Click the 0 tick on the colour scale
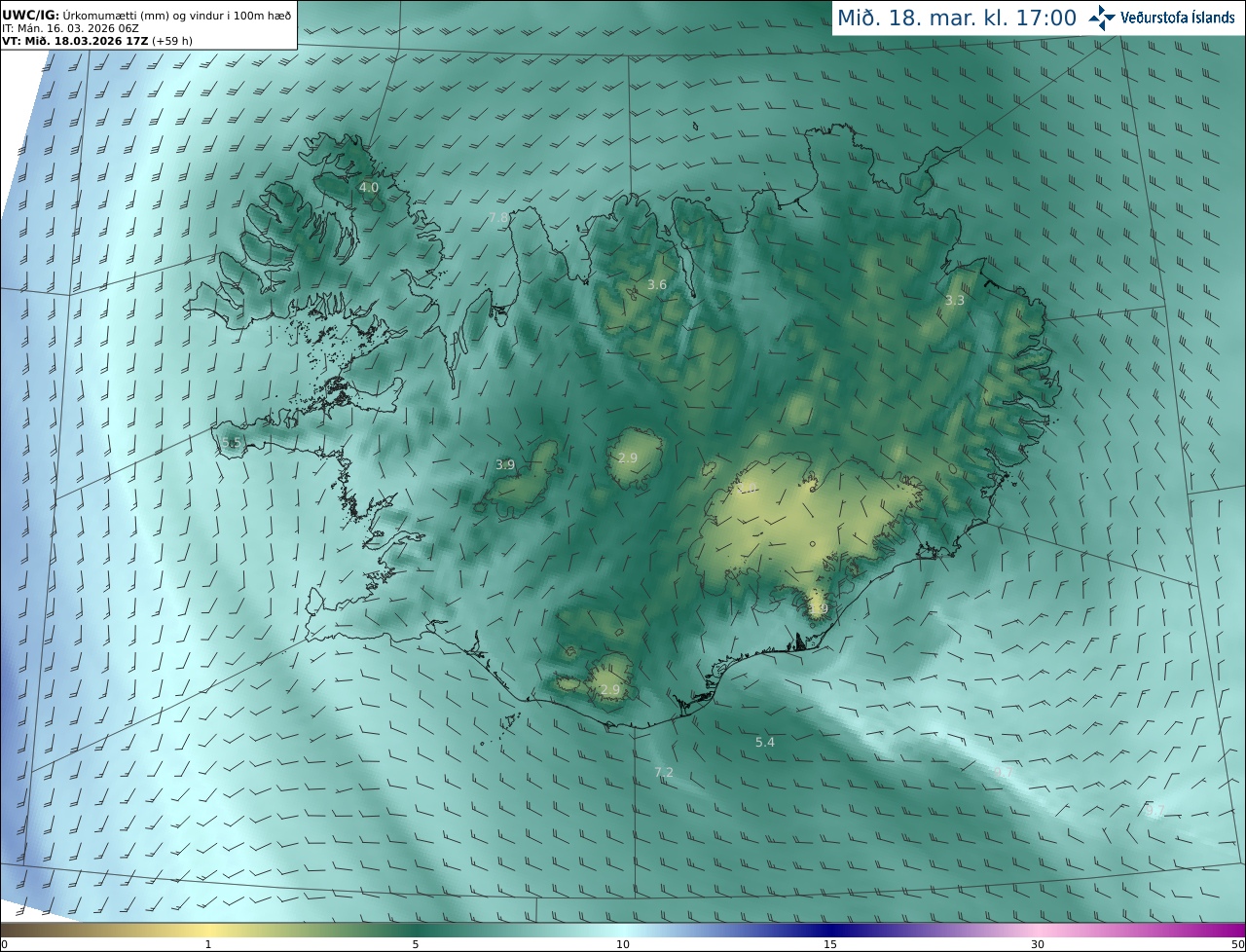 pyautogui.click(x=4, y=944)
